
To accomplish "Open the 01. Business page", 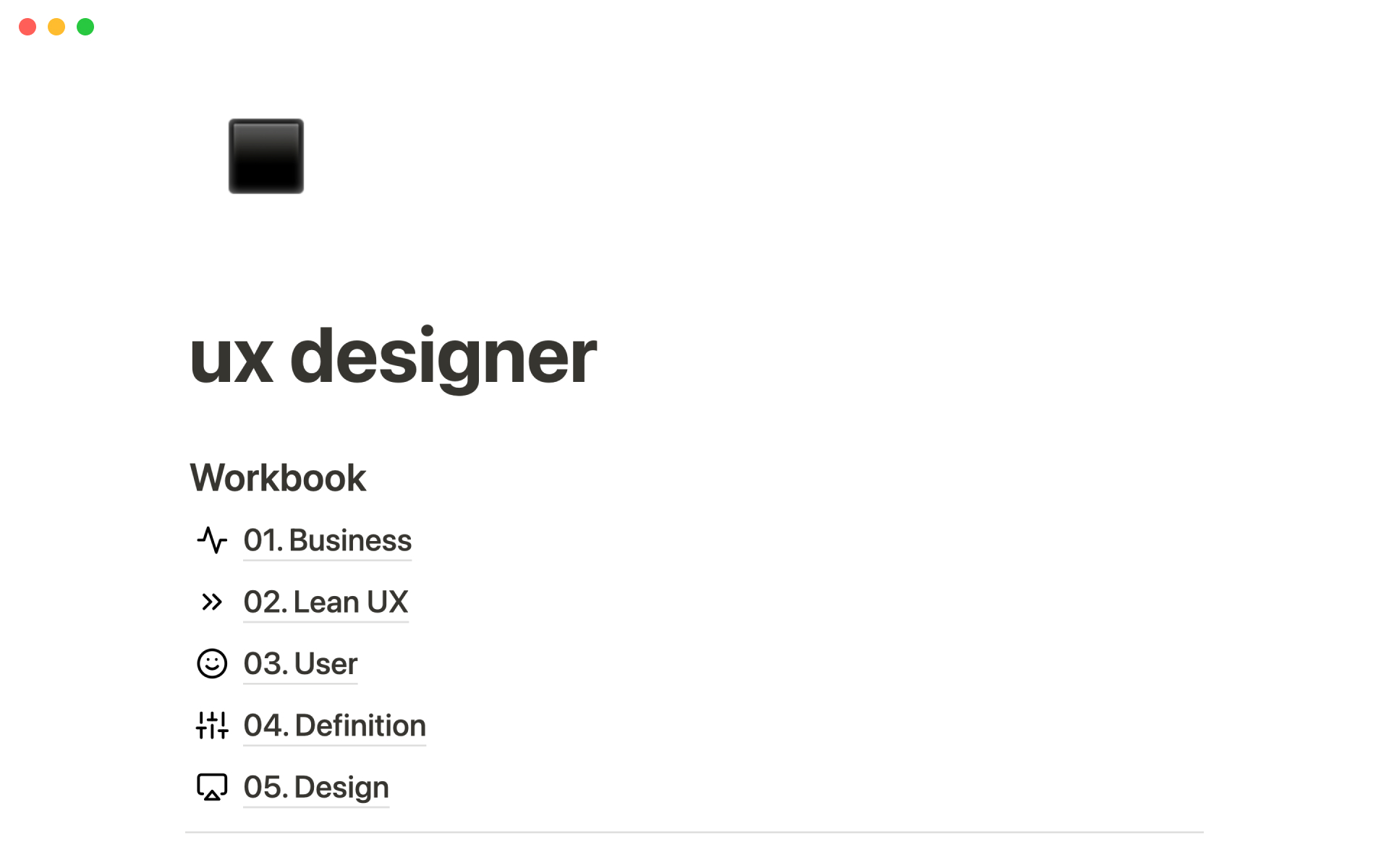I will (327, 540).
